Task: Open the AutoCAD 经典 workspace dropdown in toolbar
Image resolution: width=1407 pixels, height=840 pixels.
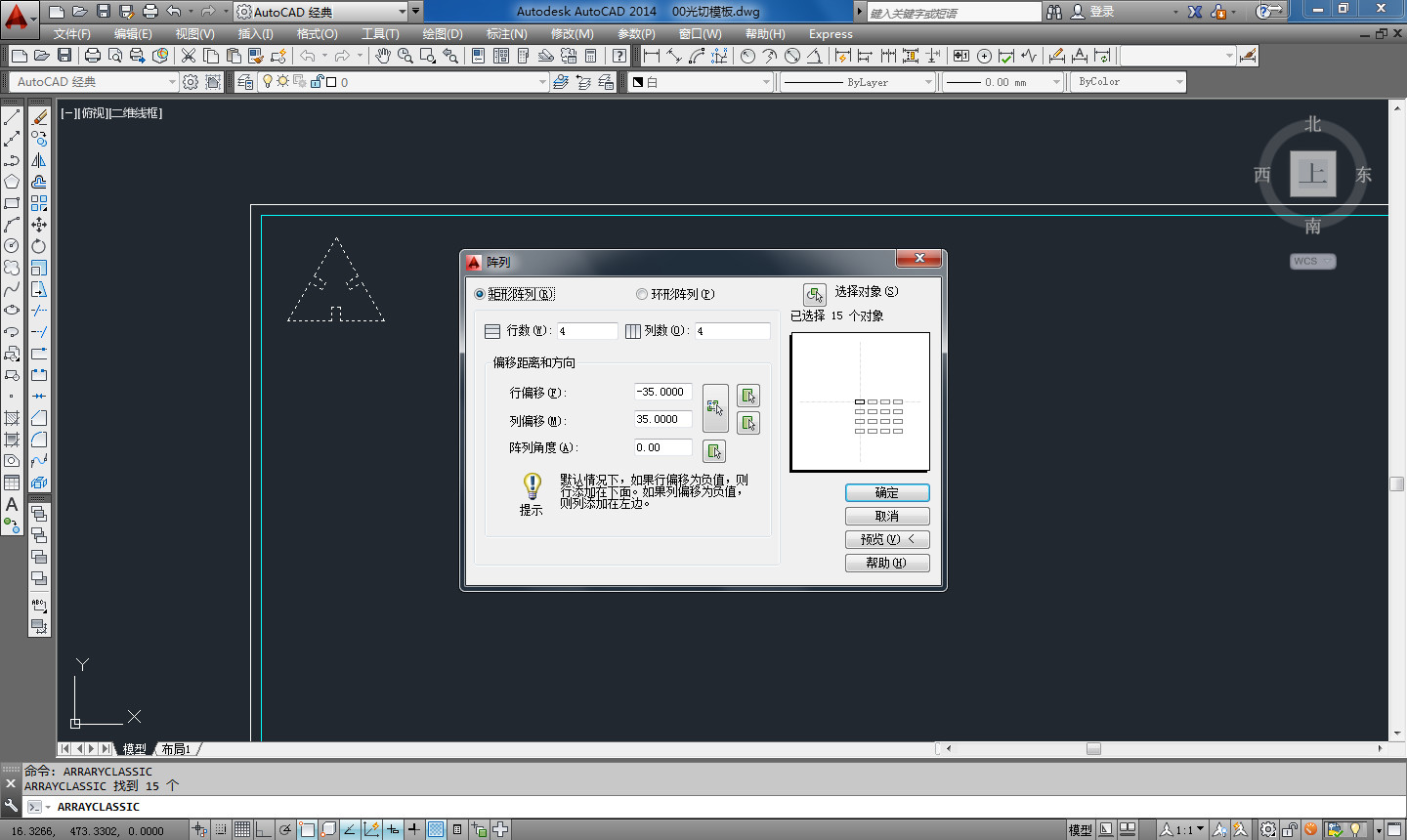Action: [x=96, y=82]
